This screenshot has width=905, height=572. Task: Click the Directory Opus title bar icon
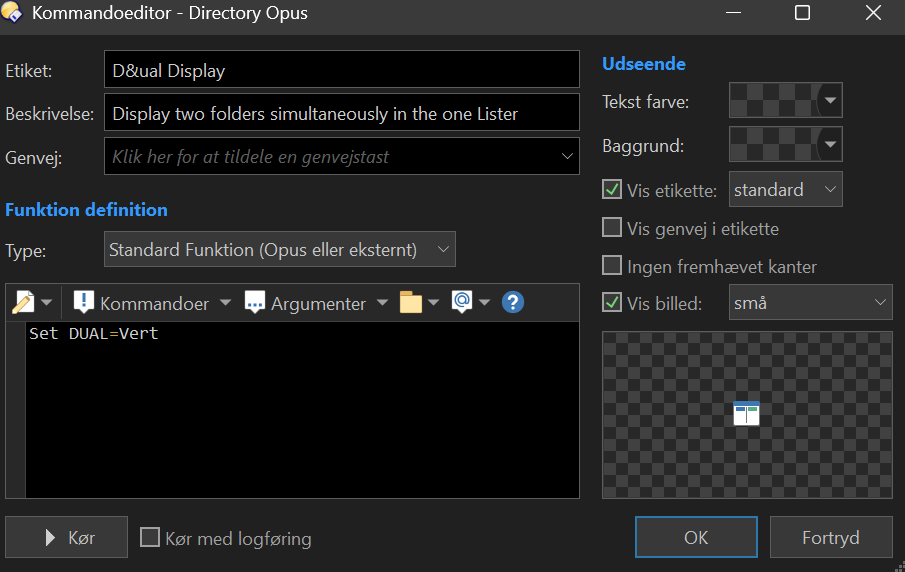[12, 12]
